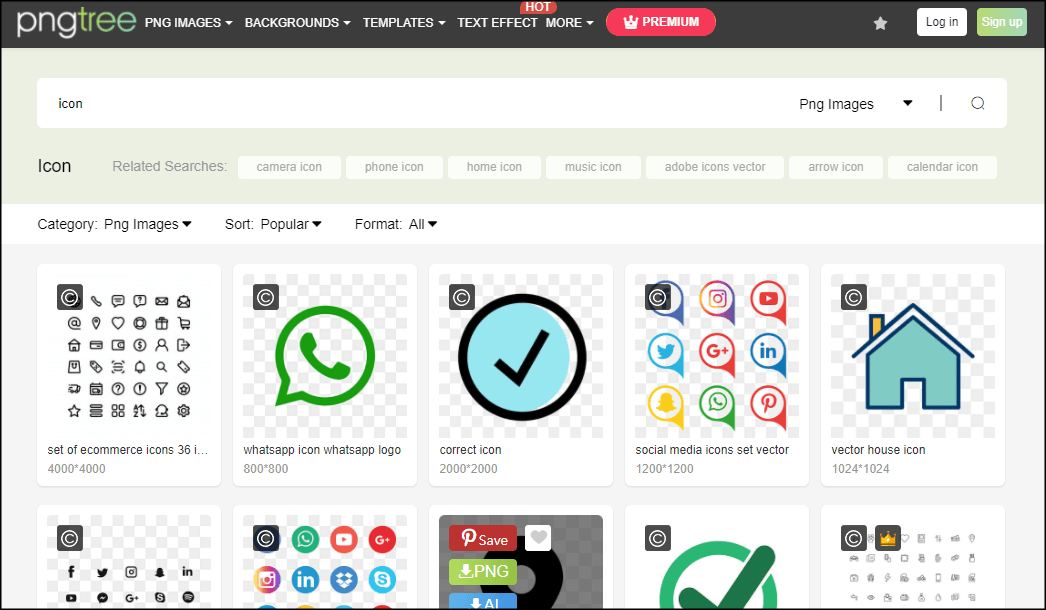Select related search phone icon
This screenshot has width=1046, height=610.
(x=394, y=167)
